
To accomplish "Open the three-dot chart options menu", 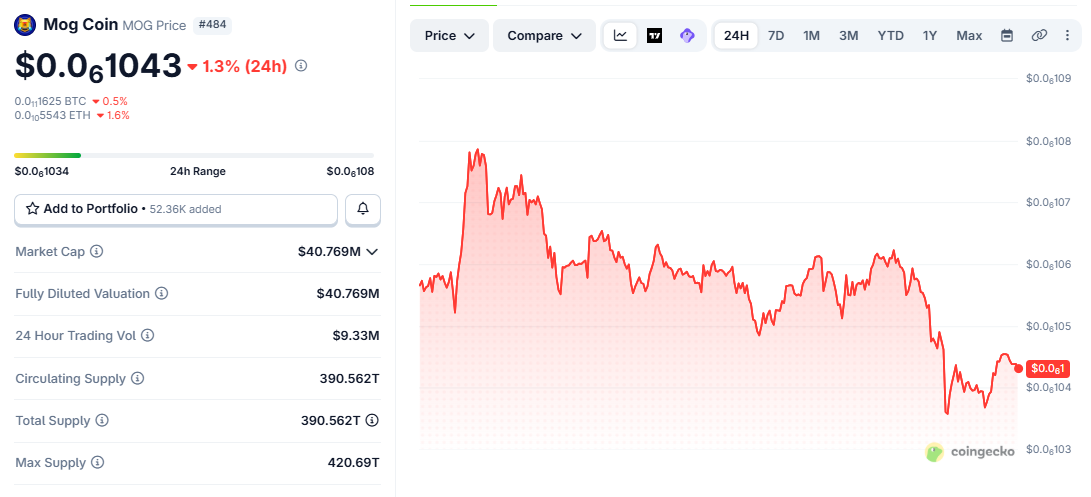I will (x=1068, y=36).
